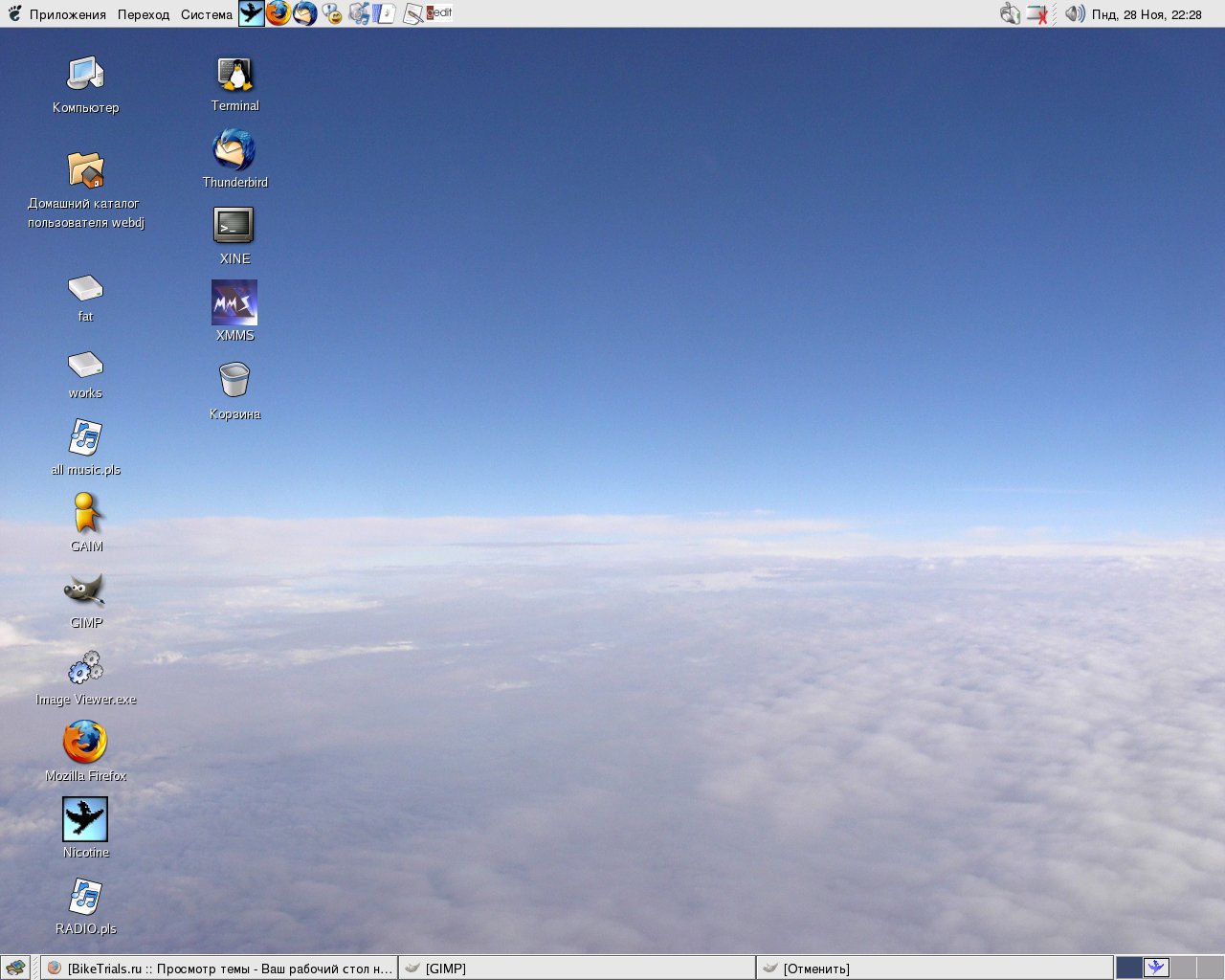Open the Переход menu in top panel

coord(143,14)
